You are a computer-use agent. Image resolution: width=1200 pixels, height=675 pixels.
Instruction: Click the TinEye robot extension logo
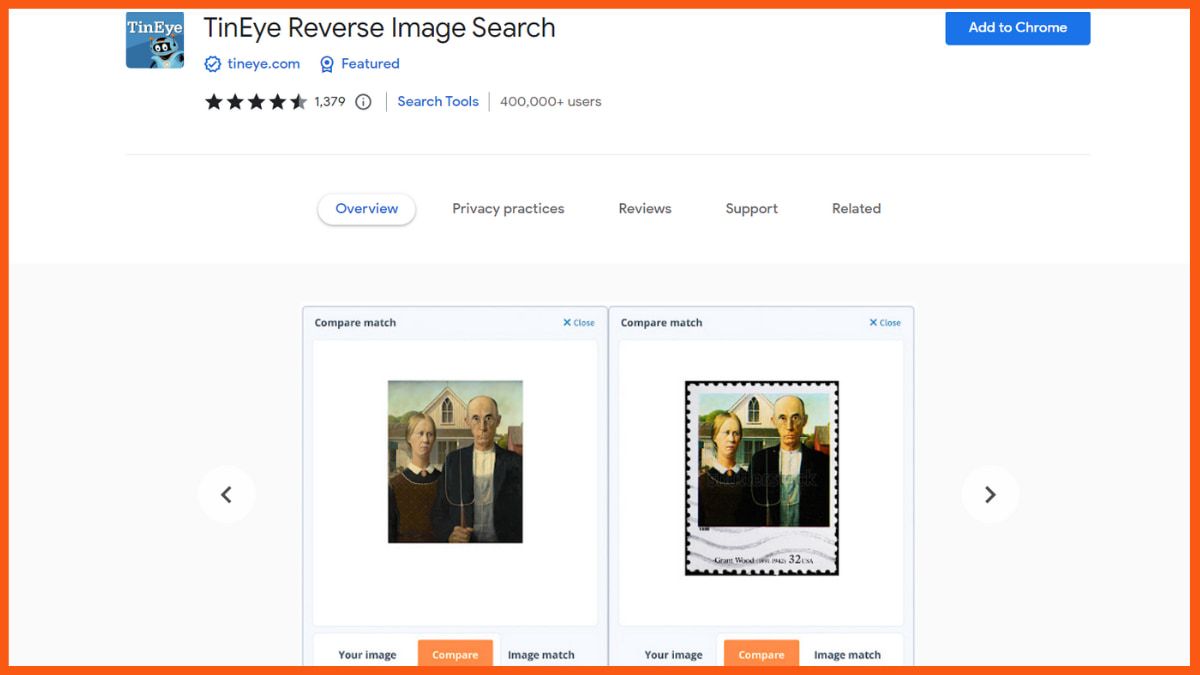point(155,40)
